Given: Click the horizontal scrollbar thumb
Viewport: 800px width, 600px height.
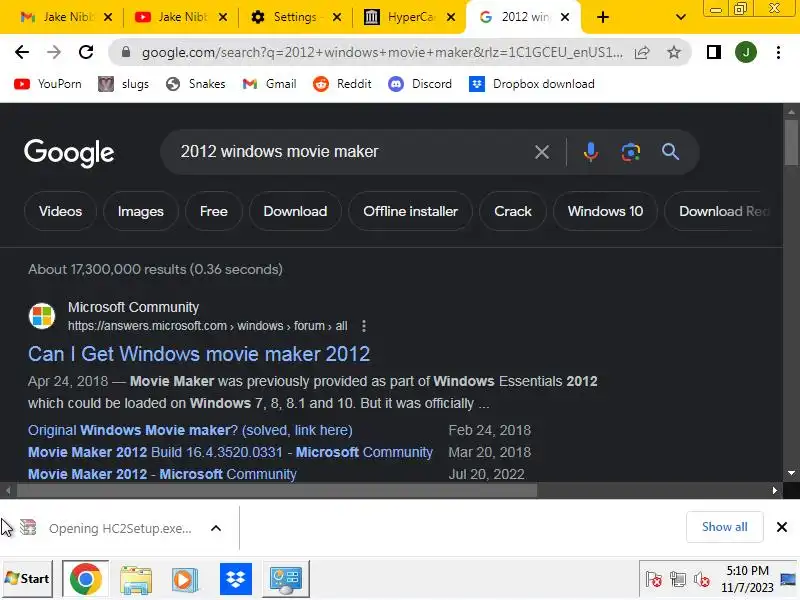Looking at the screenshot, I should click(277, 490).
